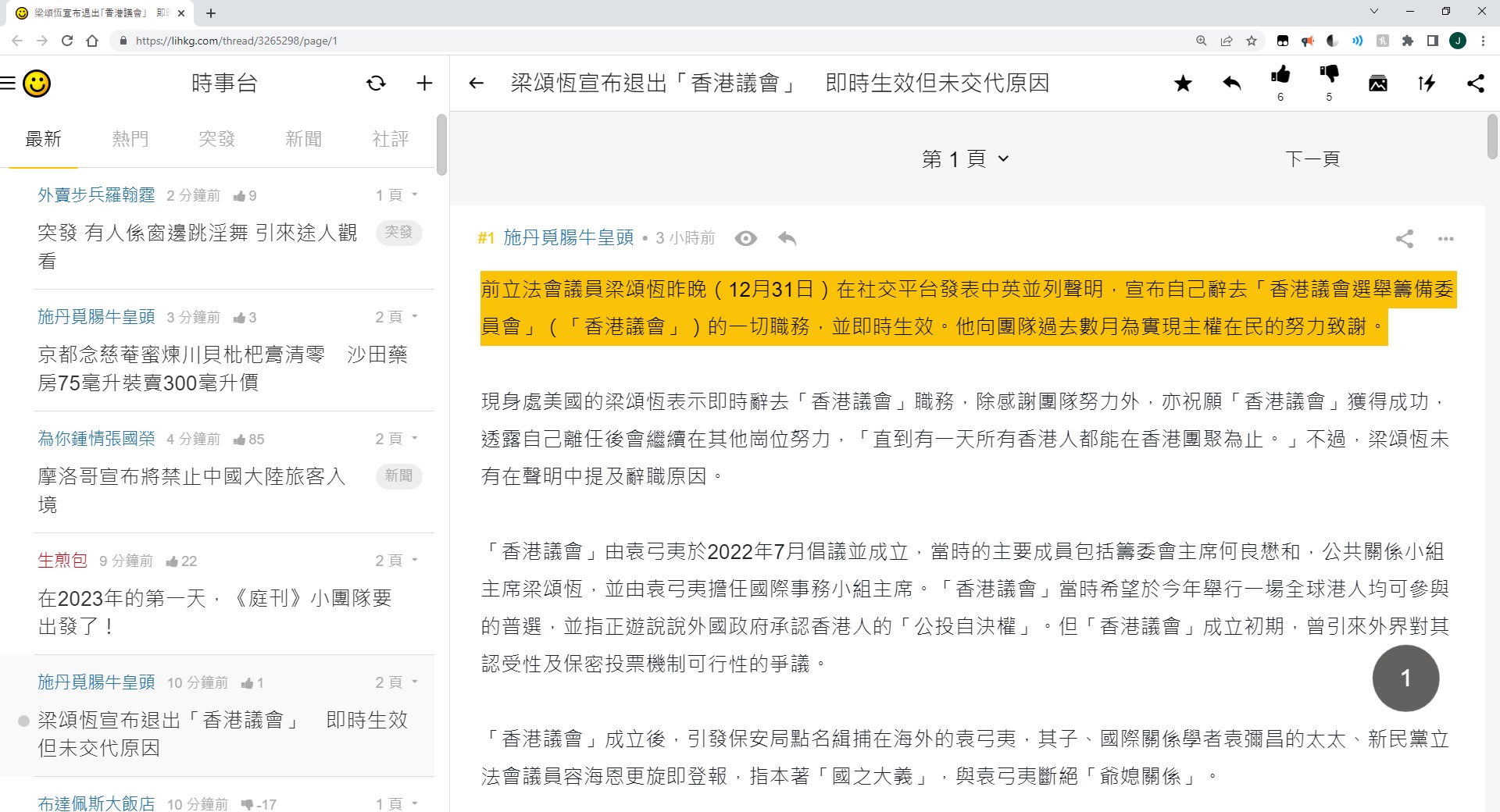Go back using thread header arrow

(x=476, y=84)
